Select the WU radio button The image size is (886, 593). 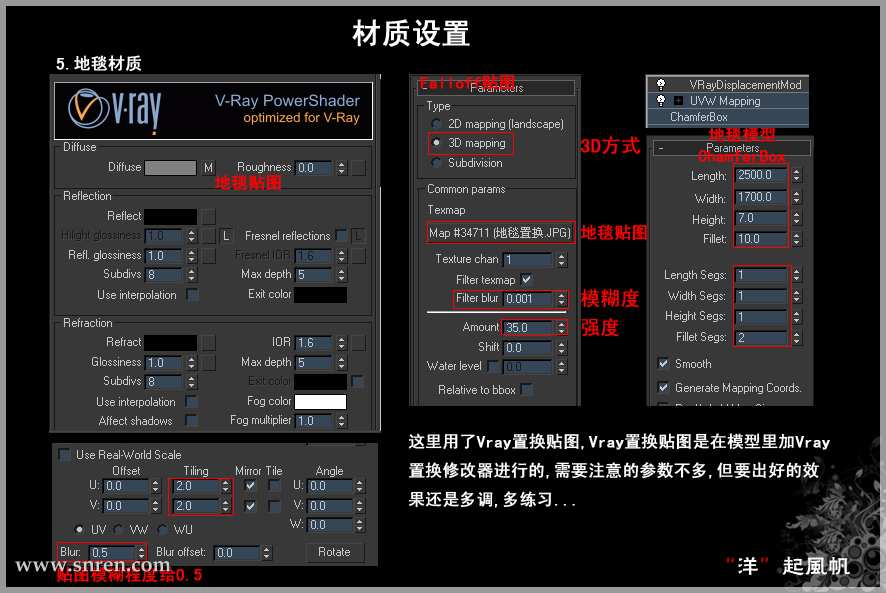163,530
